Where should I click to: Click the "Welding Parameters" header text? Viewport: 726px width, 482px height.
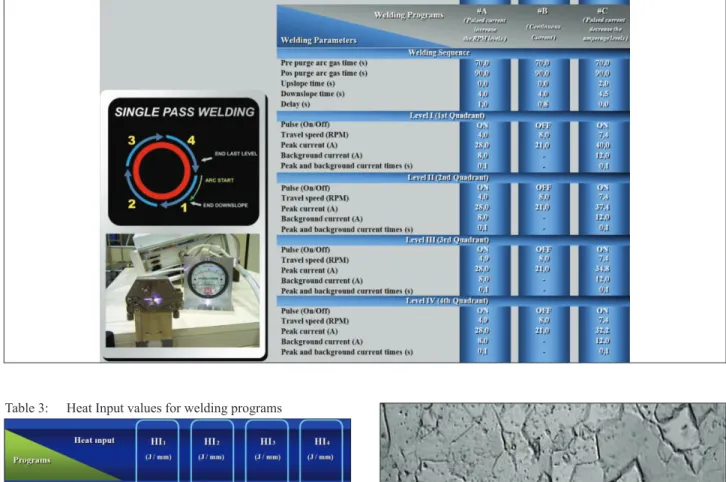point(319,40)
